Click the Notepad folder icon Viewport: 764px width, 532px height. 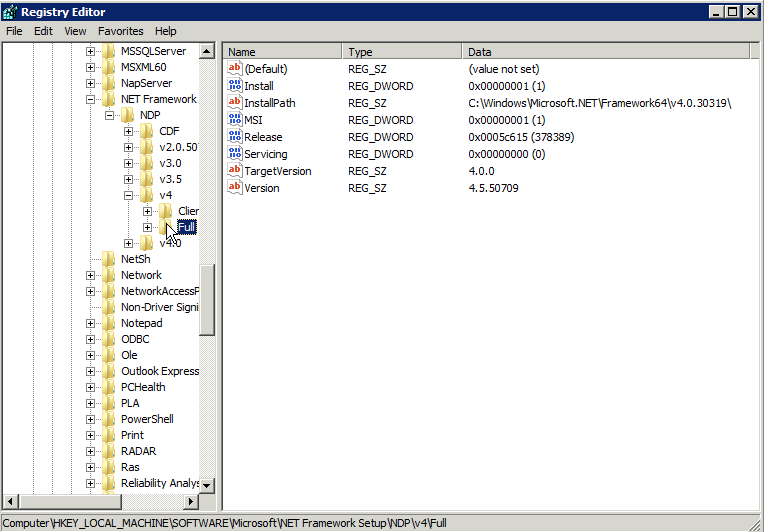pyautogui.click(x=109, y=323)
